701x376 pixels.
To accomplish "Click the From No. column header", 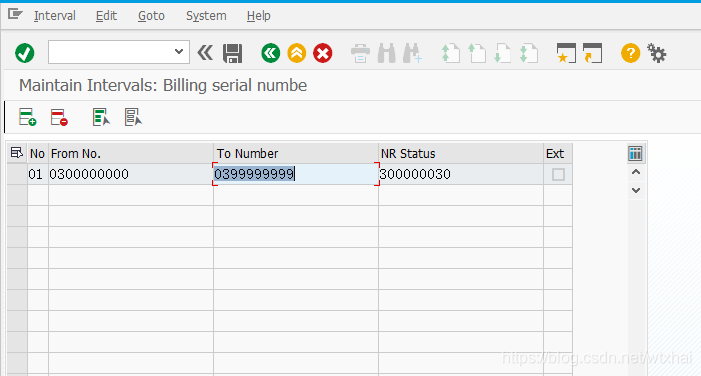I will click(131, 153).
